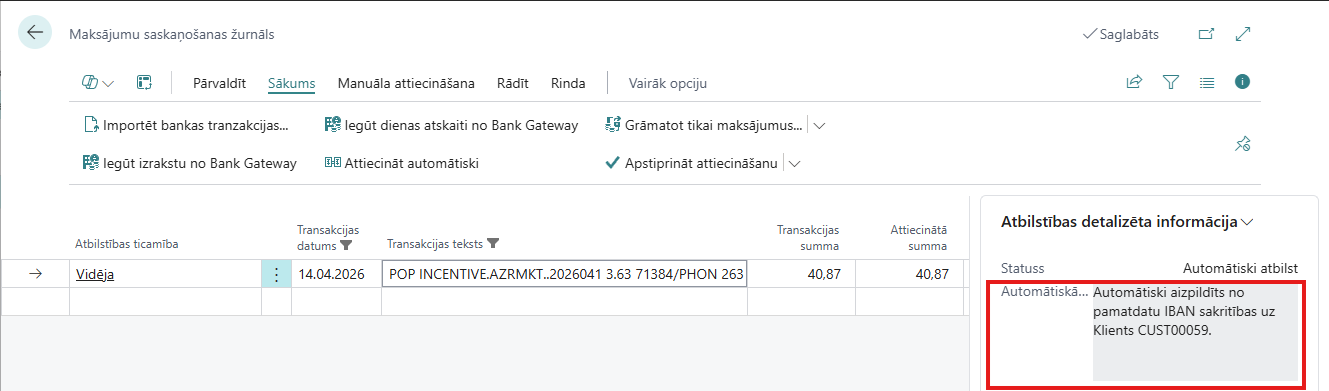Viewport: 1329px width, 391px height.
Task: Click the share icon
Action: click(1134, 83)
